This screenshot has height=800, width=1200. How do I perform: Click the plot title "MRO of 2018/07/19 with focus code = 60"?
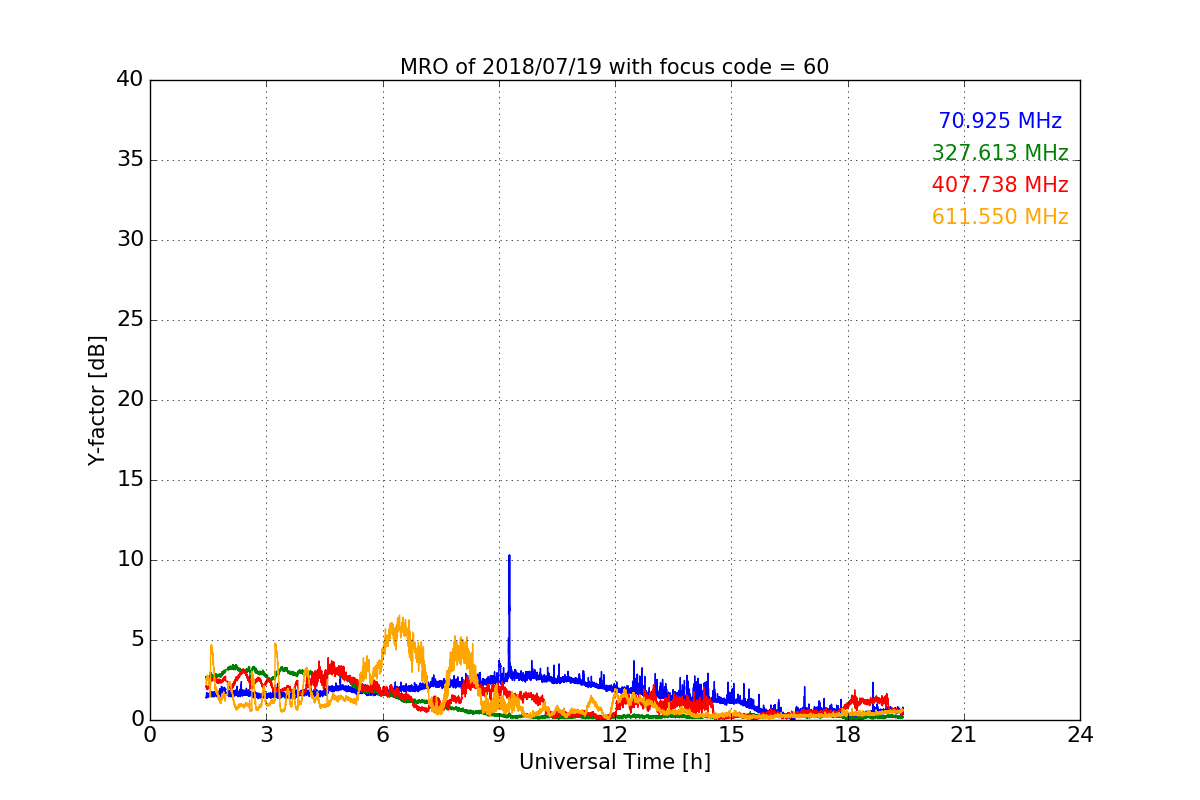click(x=614, y=67)
